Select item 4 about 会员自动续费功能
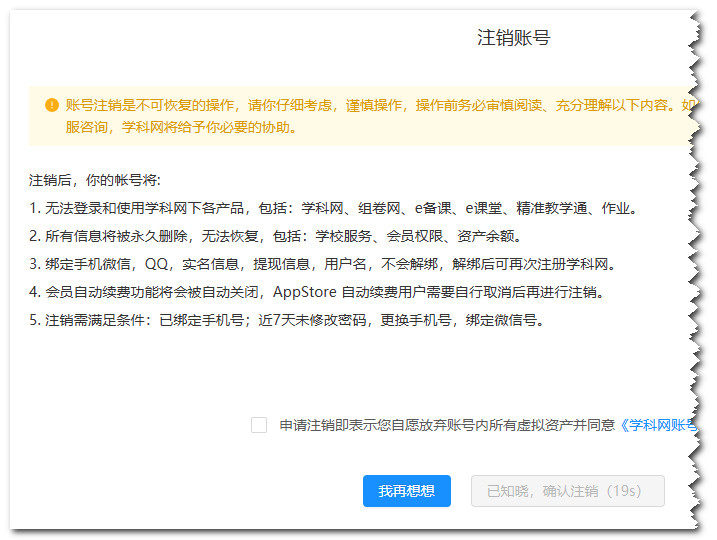 click(x=317, y=292)
